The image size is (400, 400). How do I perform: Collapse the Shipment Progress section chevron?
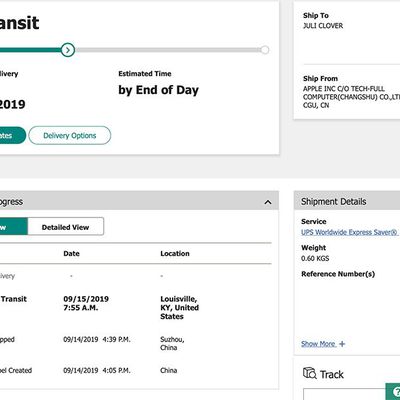[268, 202]
